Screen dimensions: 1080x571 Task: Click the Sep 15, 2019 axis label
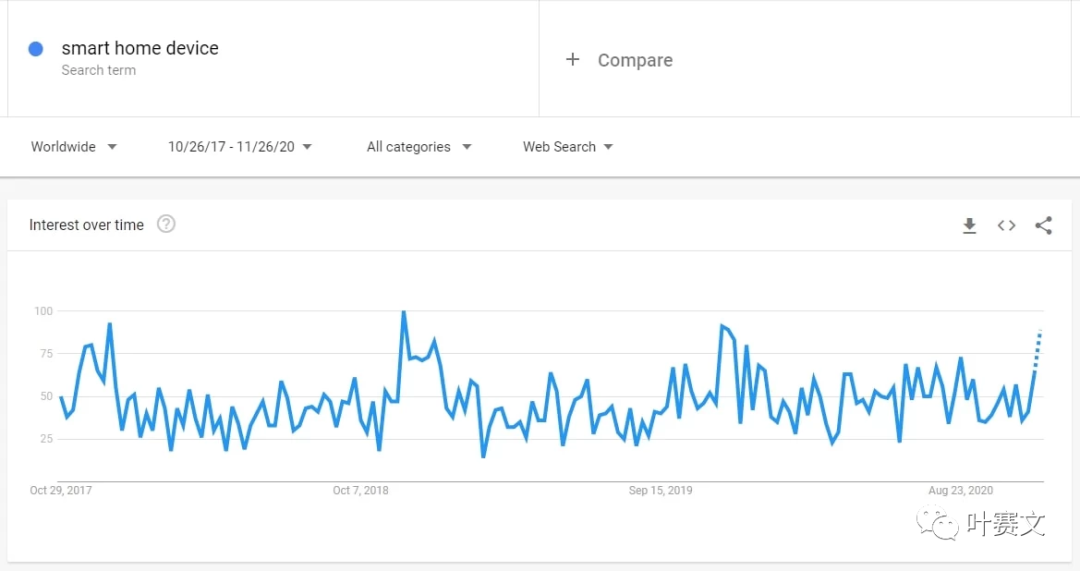pos(660,490)
